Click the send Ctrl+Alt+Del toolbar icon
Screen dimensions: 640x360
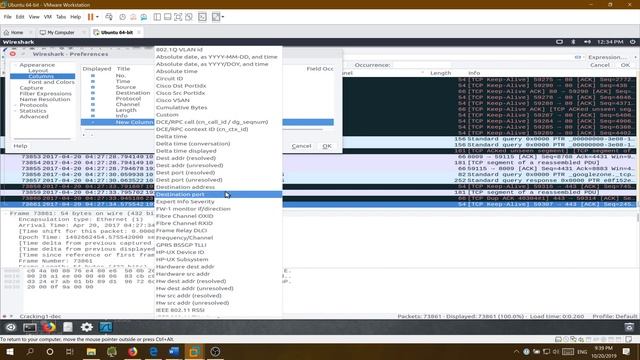pos(109,17)
